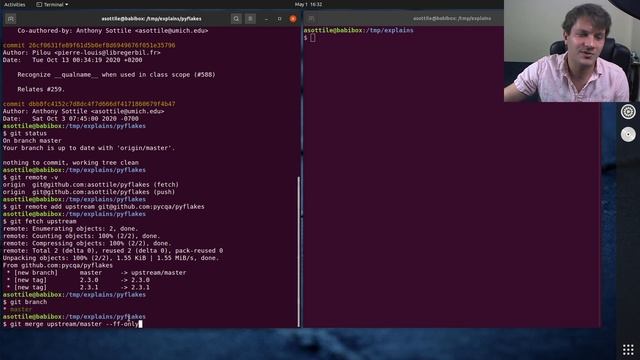Open the clock showing May 1 16:32

[x=309, y=4]
